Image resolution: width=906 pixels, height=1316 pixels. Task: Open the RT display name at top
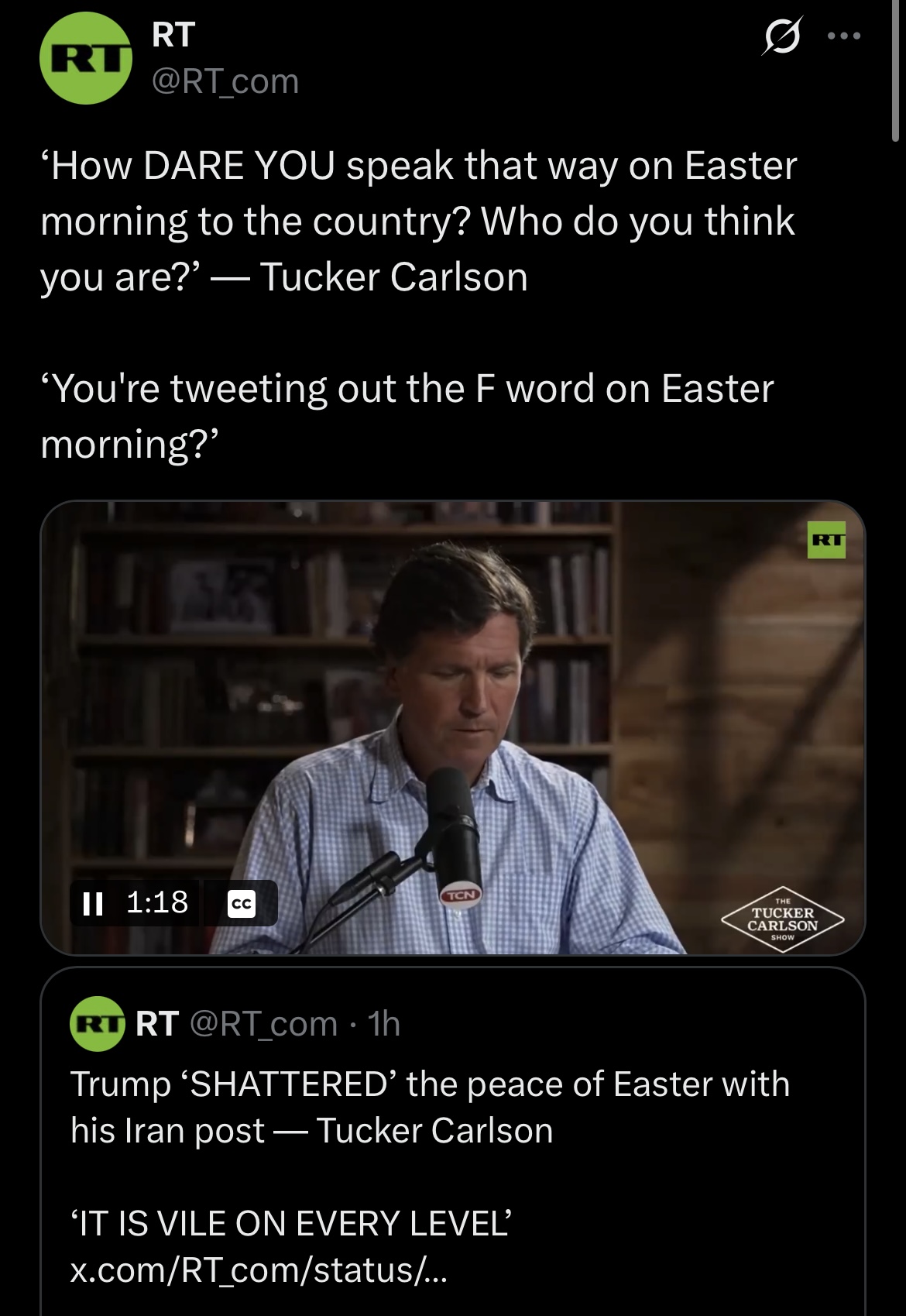pyautogui.click(x=173, y=35)
